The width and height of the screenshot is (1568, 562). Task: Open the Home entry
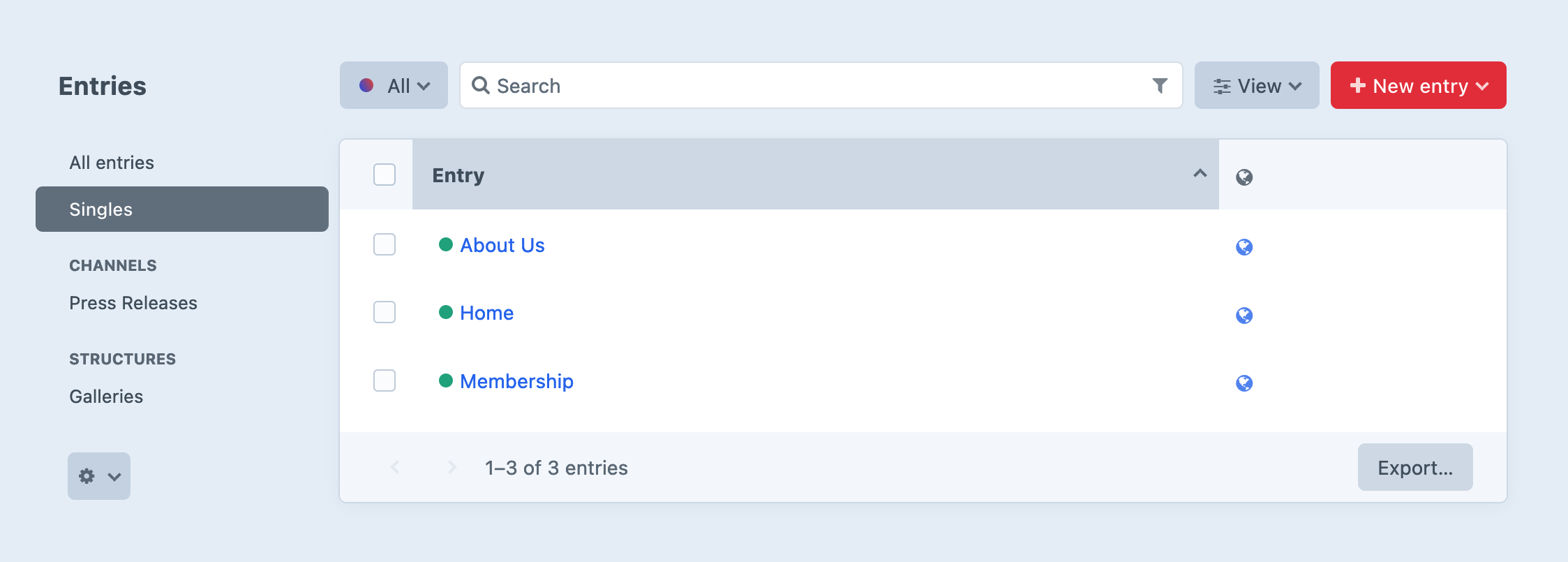click(486, 313)
